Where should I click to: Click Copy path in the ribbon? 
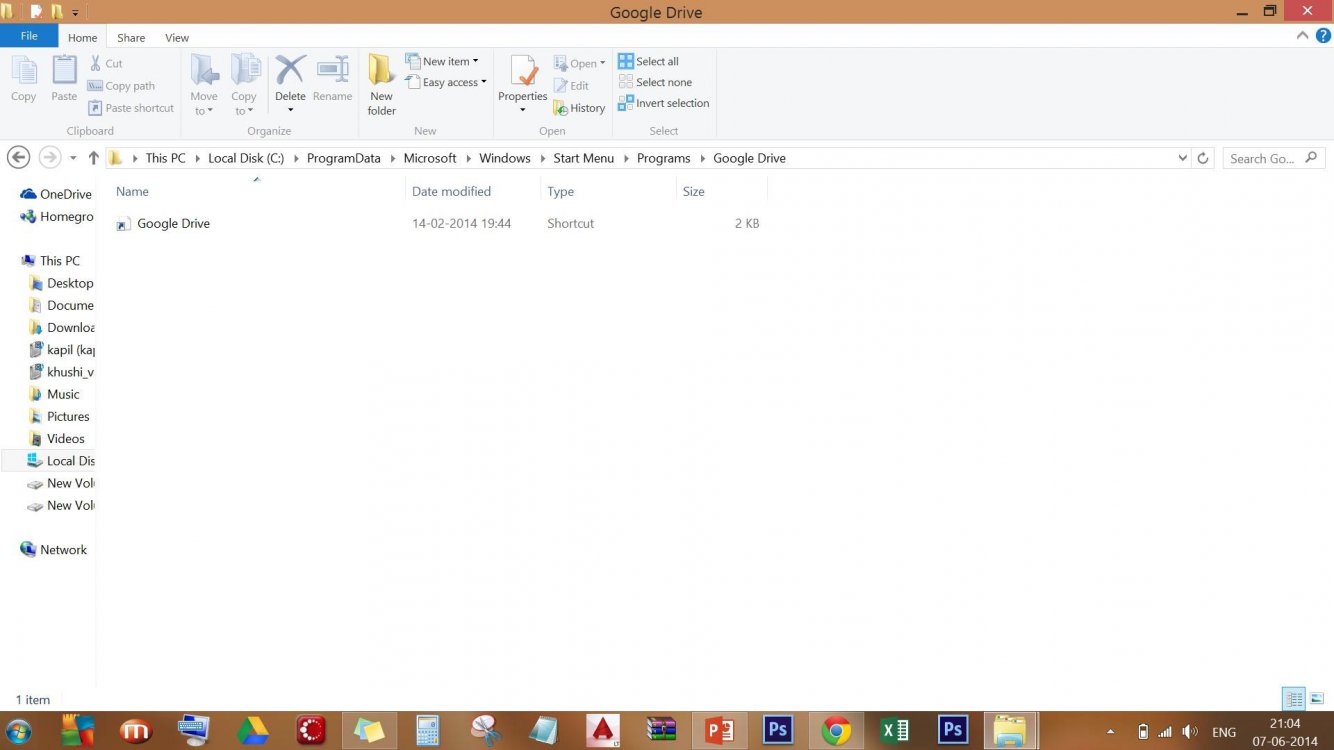click(x=121, y=86)
